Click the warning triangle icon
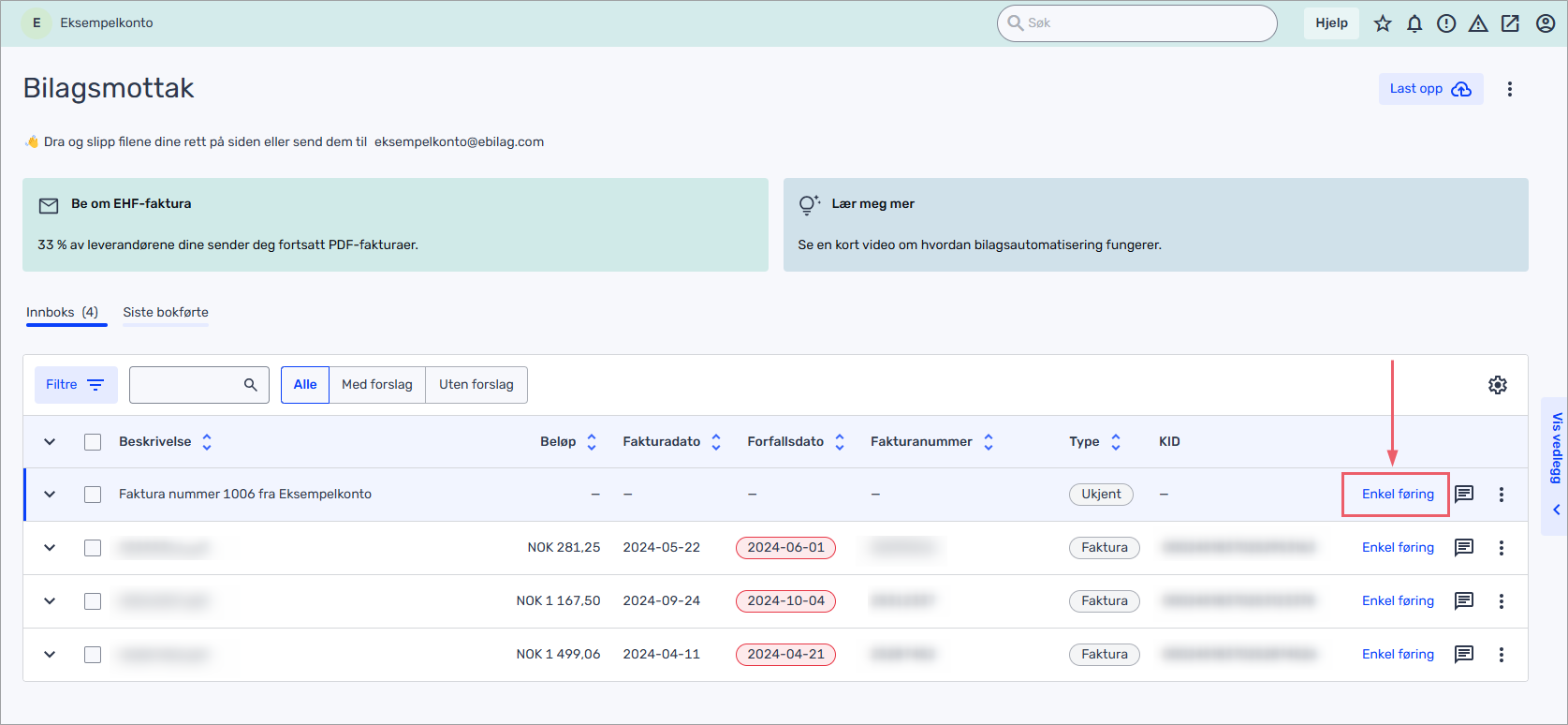This screenshot has height=725, width=1568. (1478, 23)
